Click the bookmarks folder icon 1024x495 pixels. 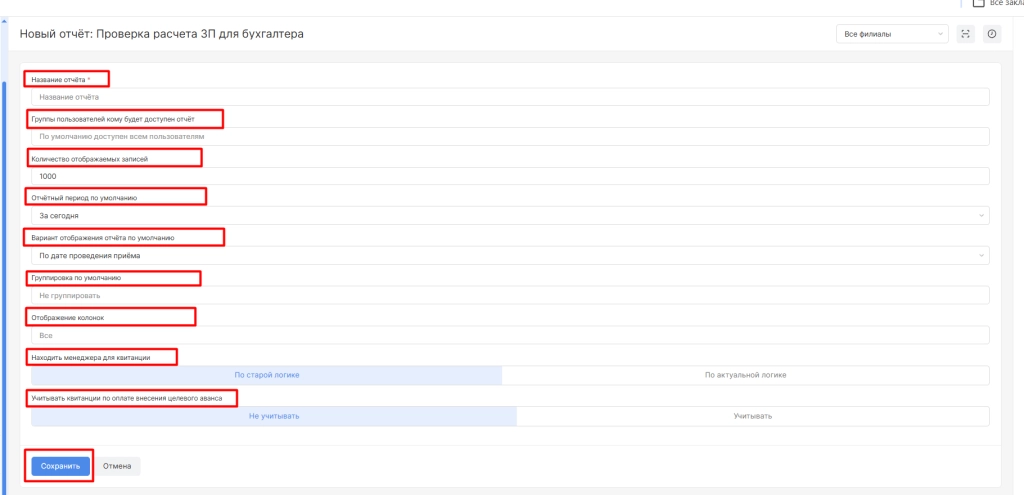(978, 3)
